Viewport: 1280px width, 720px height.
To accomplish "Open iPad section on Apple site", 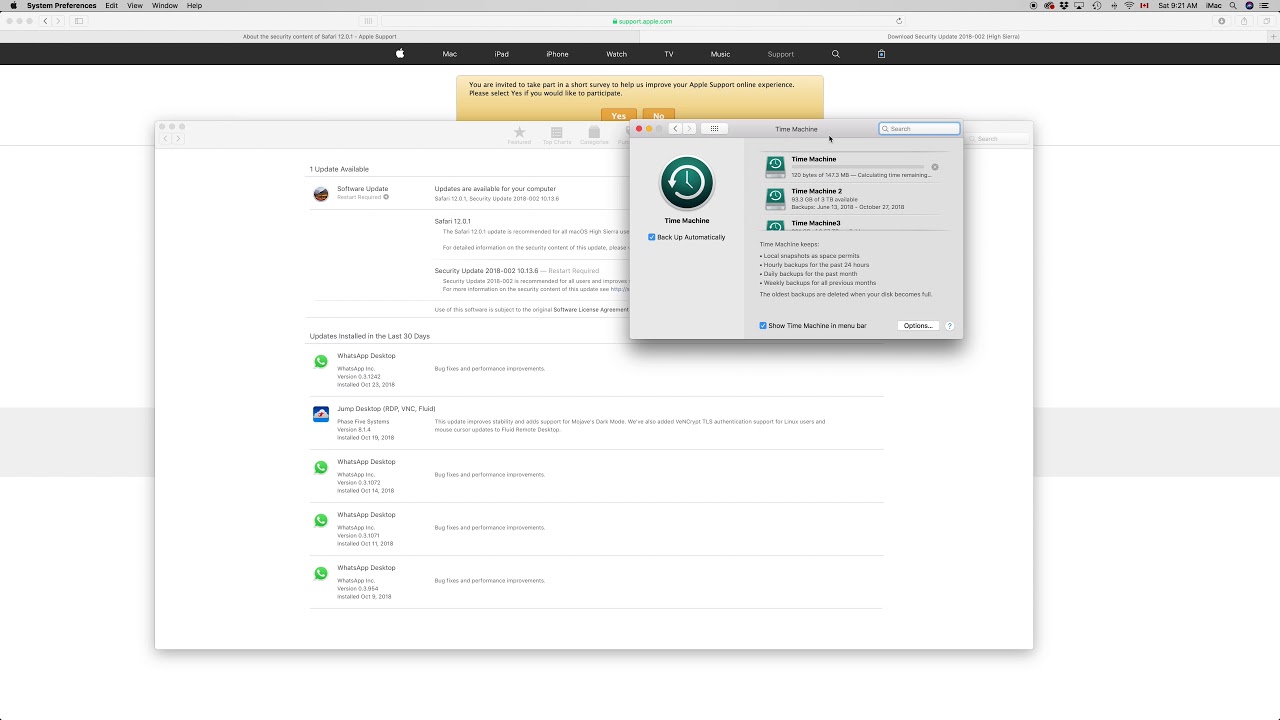I will pos(502,54).
